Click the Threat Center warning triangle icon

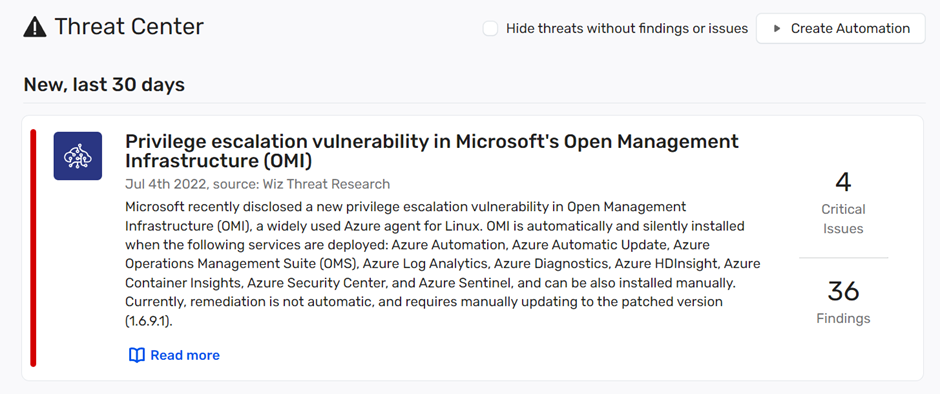tap(35, 28)
